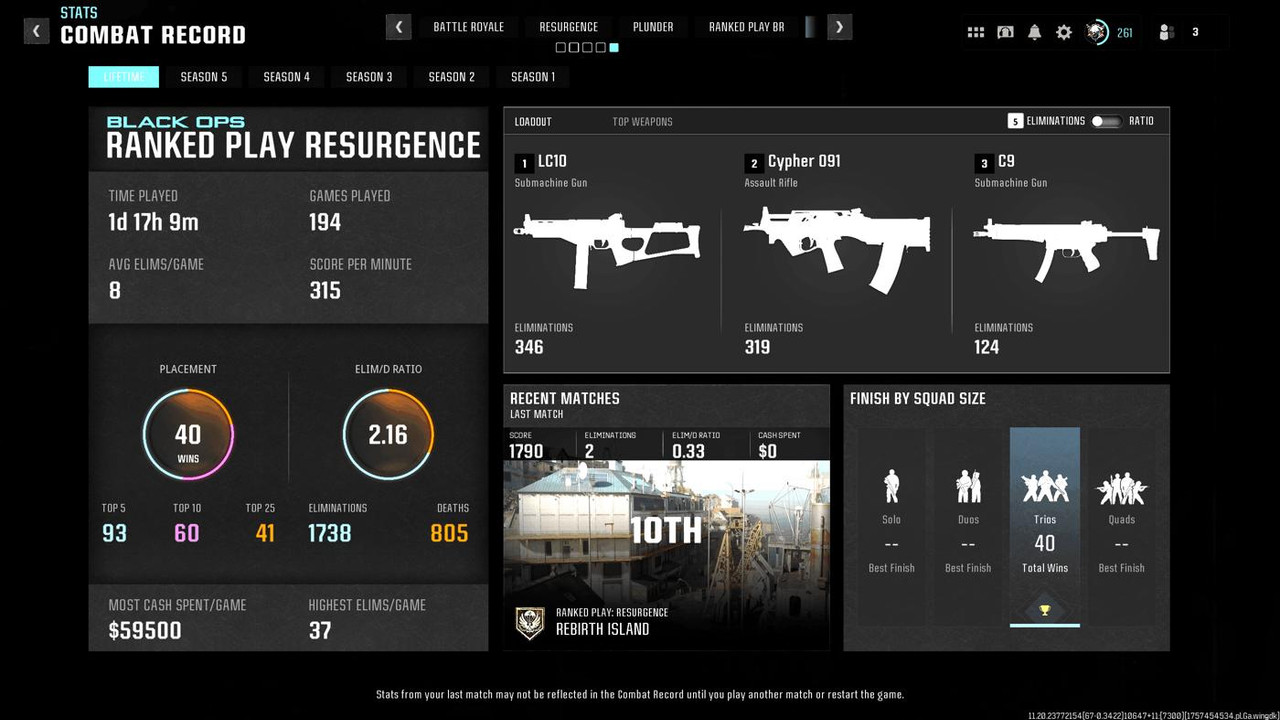Open the notifications bell
The height and width of the screenshot is (720, 1280).
pyautogui.click(x=1035, y=32)
